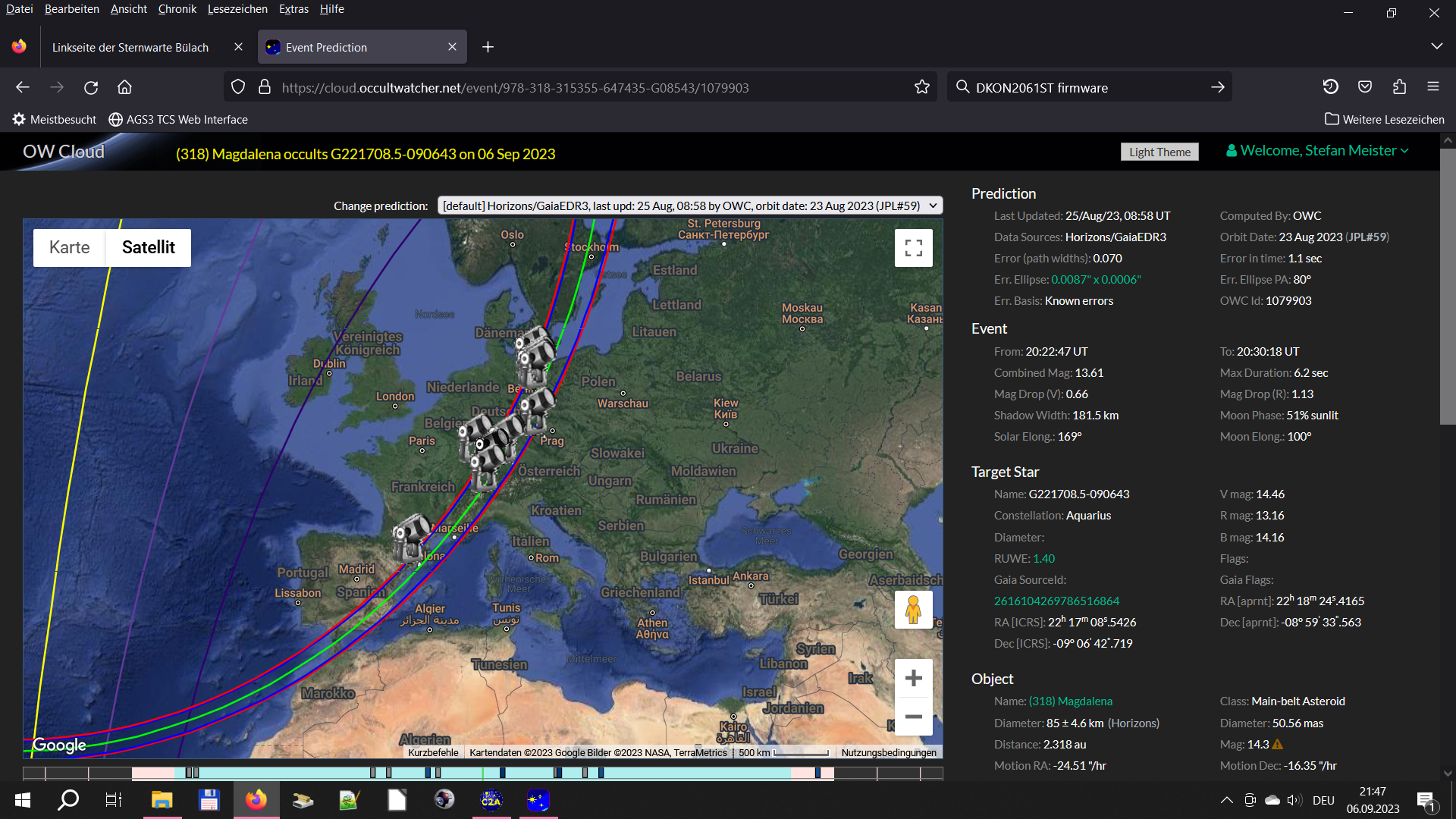Screen dimensions: 1456x819
Task: Reload the page with the refresh icon
Action: click(x=91, y=87)
